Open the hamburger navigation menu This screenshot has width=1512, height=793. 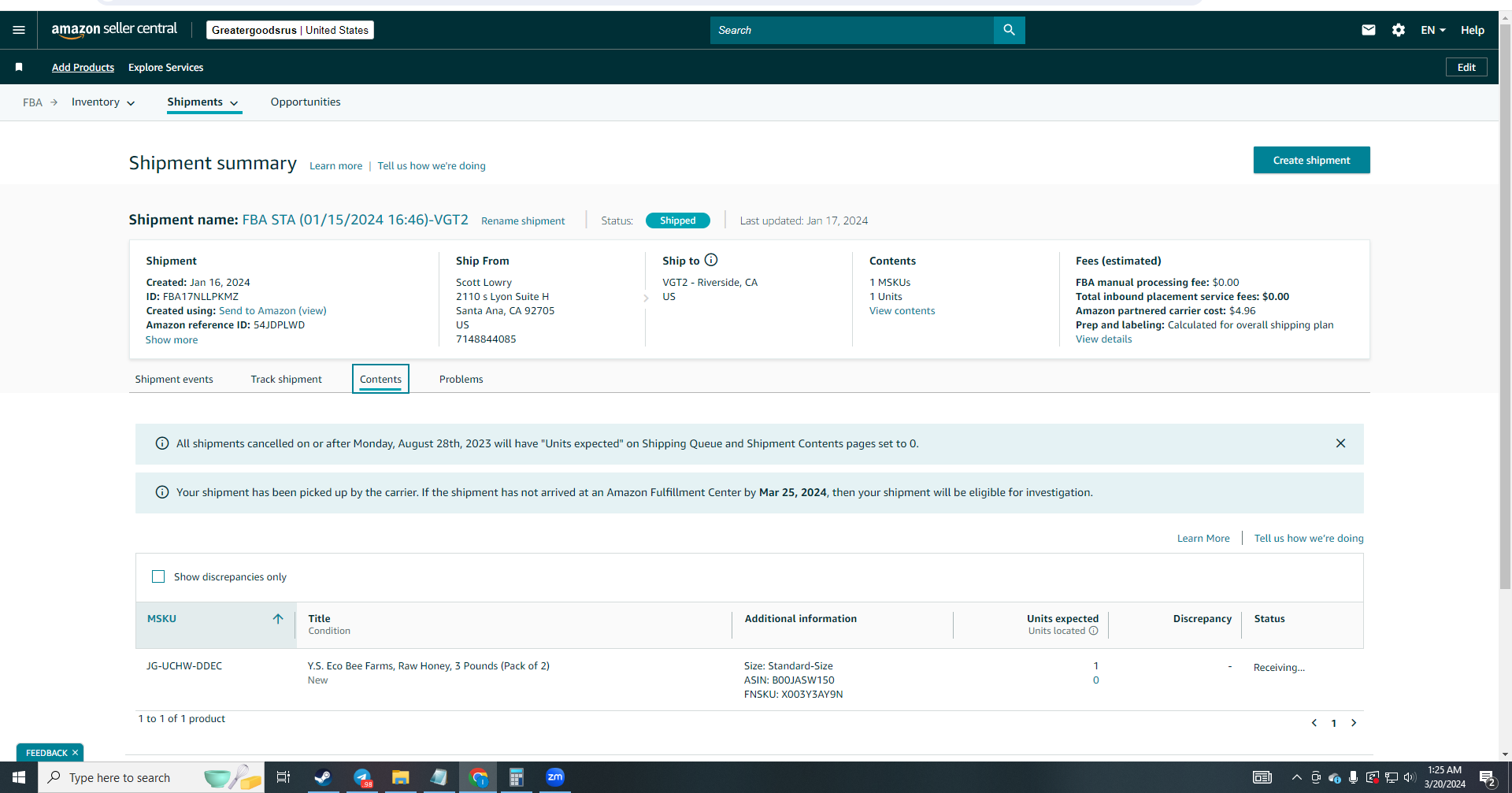(x=19, y=30)
